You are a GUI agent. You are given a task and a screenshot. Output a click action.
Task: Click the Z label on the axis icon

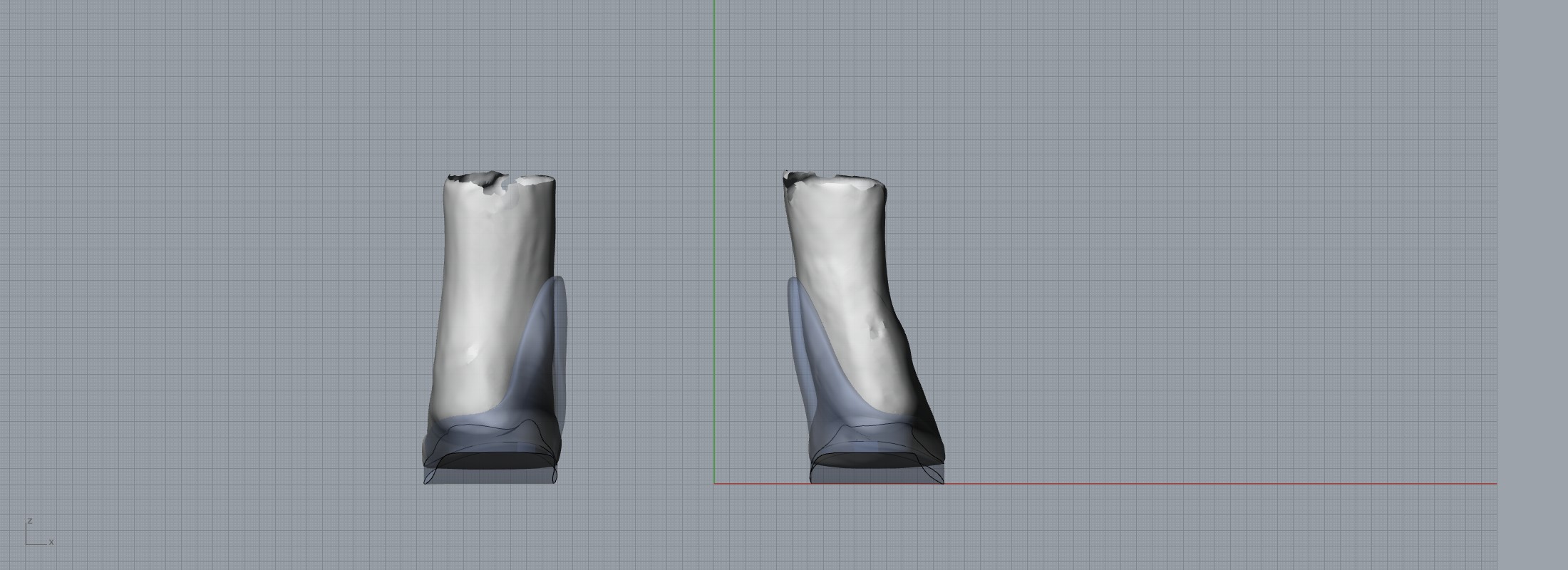click(29, 522)
